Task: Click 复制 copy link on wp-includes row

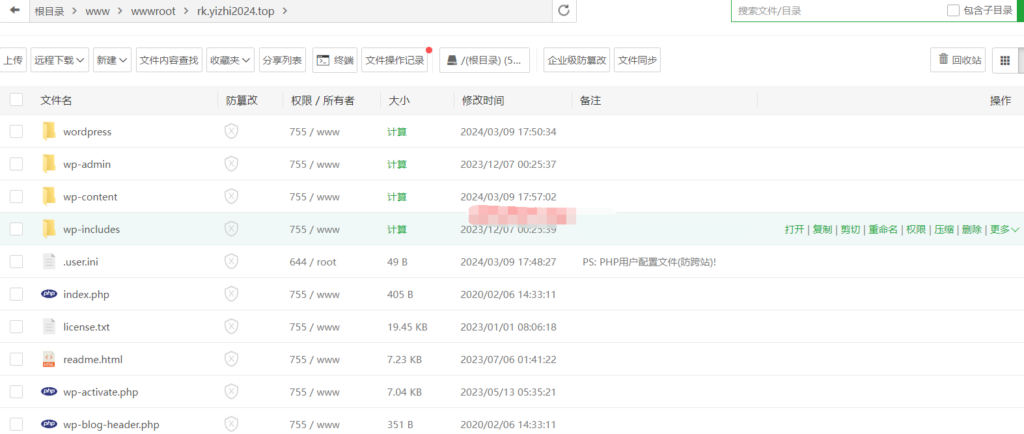Action: [822, 230]
